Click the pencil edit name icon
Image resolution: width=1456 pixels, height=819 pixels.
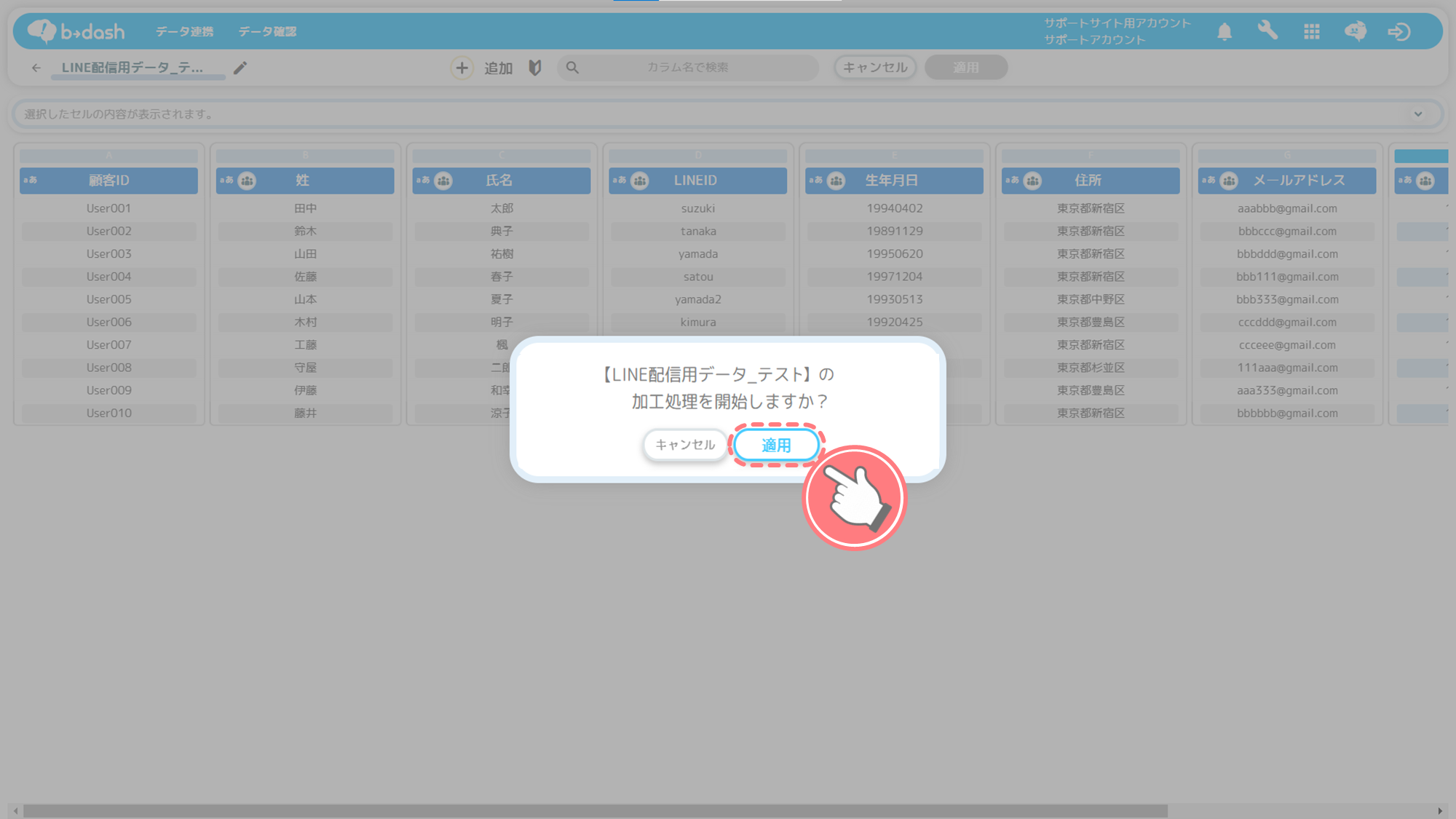click(240, 68)
